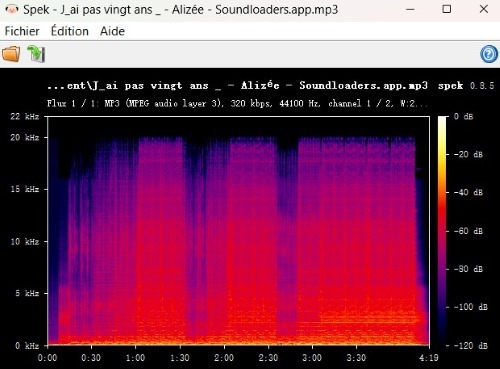The image size is (500, 369).
Task: Click the -20 dB legend label
Action: pos(468,154)
